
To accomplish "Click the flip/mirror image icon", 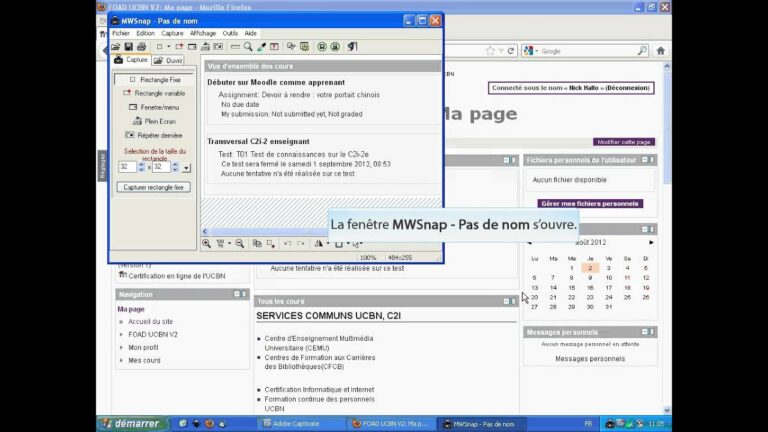I will 319,243.
